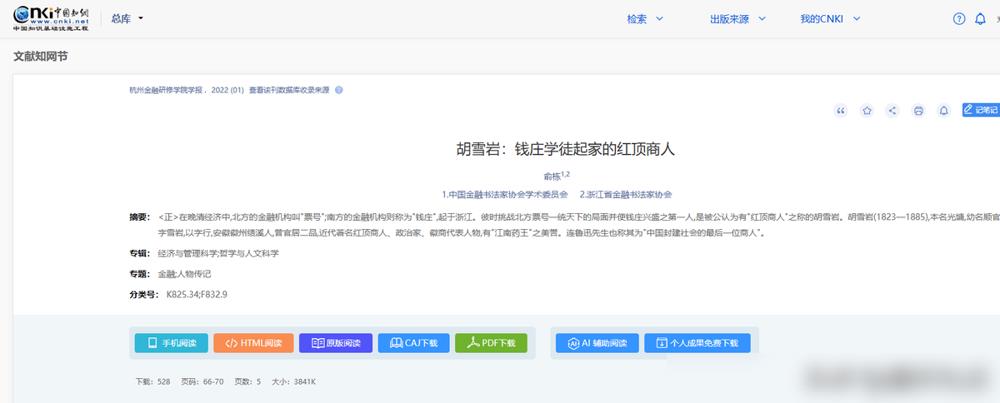Click the CAJ下载 button
This screenshot has height=403, width=1000.
(413, 343)
